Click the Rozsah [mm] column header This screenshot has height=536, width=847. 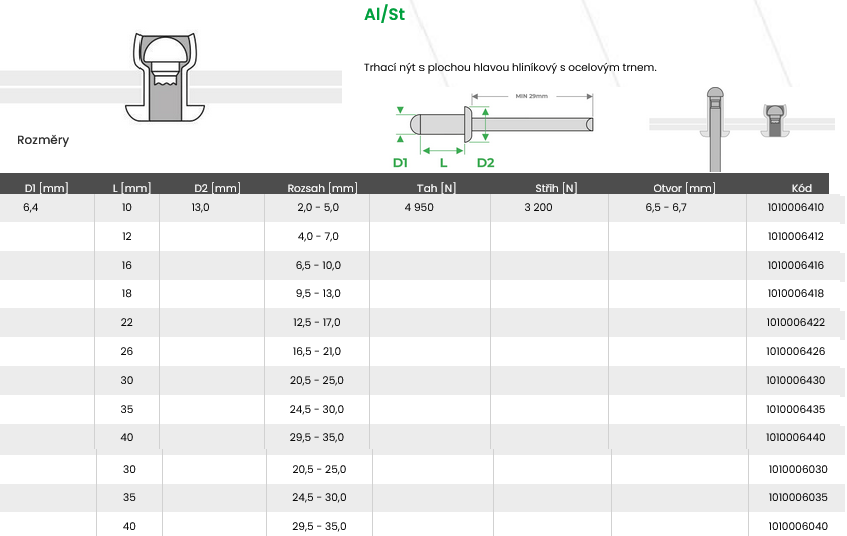322,188
